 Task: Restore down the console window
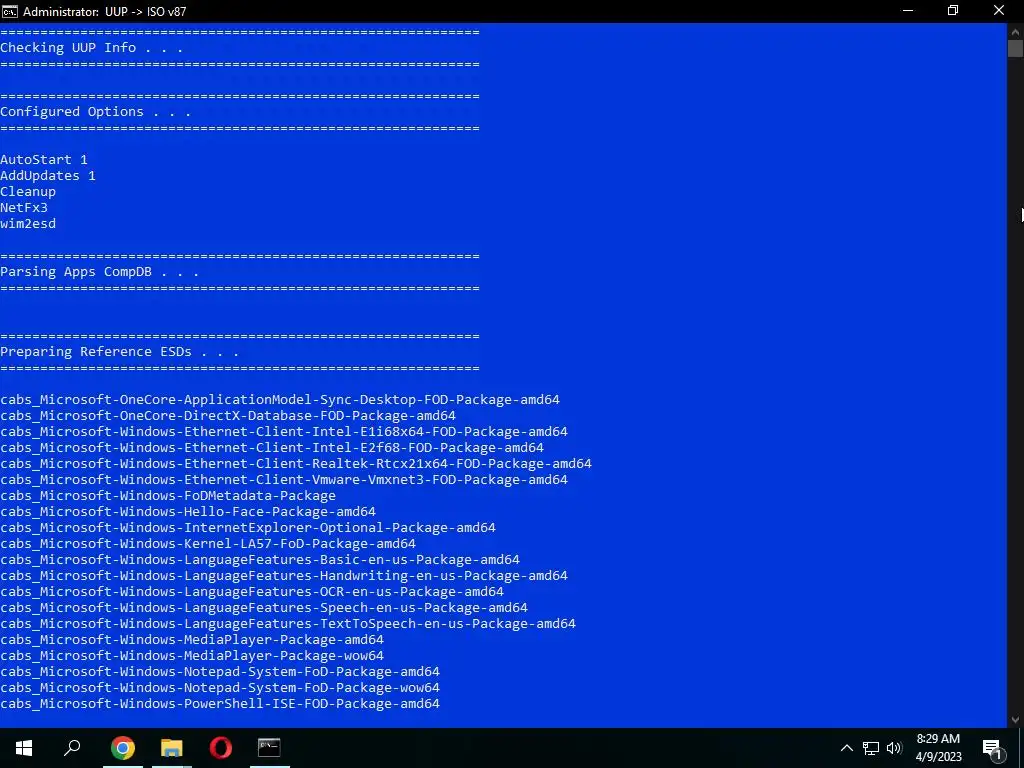[953, 11]
